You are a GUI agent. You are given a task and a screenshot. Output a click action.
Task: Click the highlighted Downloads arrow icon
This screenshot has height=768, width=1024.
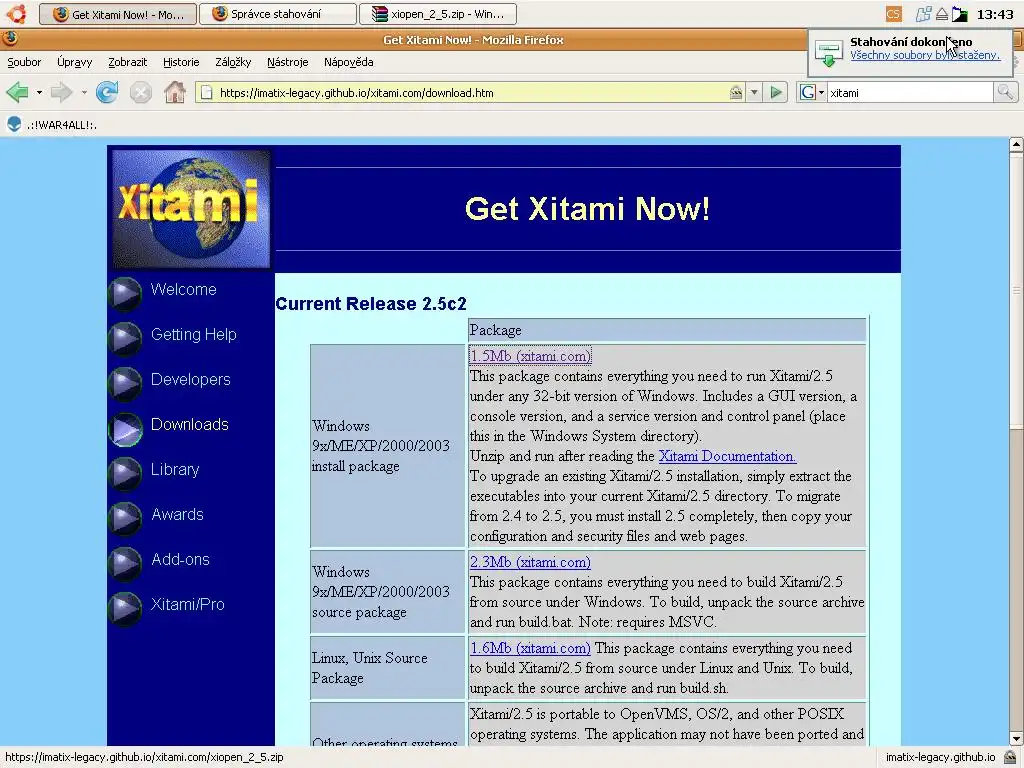[125, 429]
